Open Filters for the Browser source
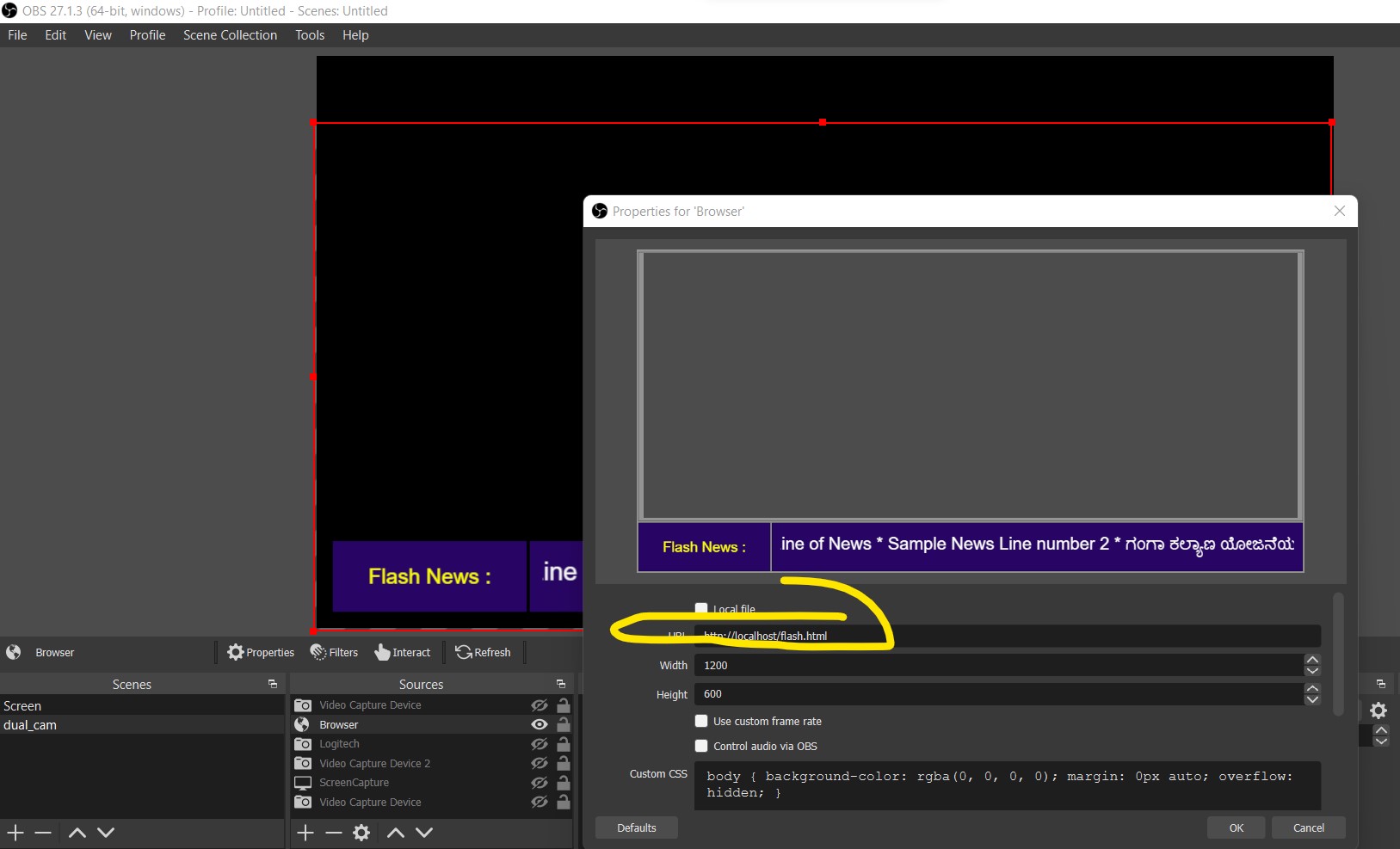This screenshot has width=1400, height=849. pyautogui.click(x=334, y=652)
